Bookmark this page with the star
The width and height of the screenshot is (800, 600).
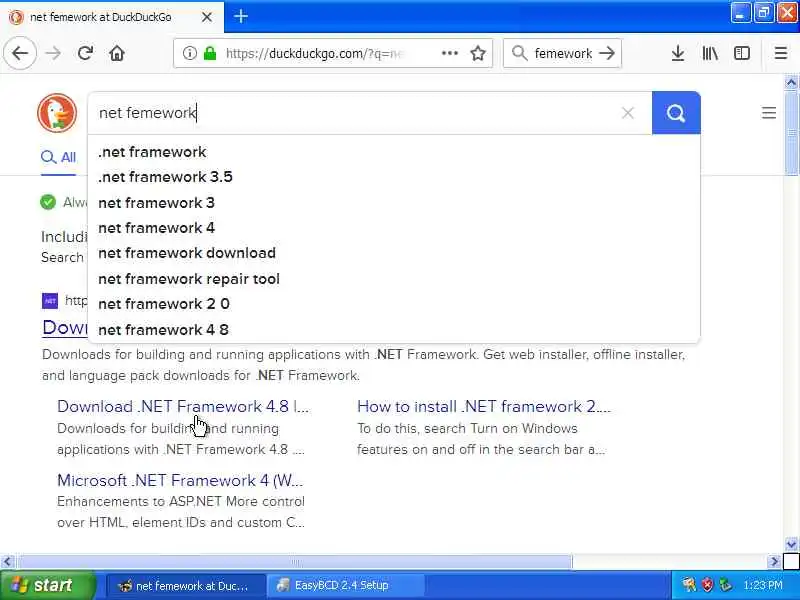pyautogui.click(x=478, y=53)
